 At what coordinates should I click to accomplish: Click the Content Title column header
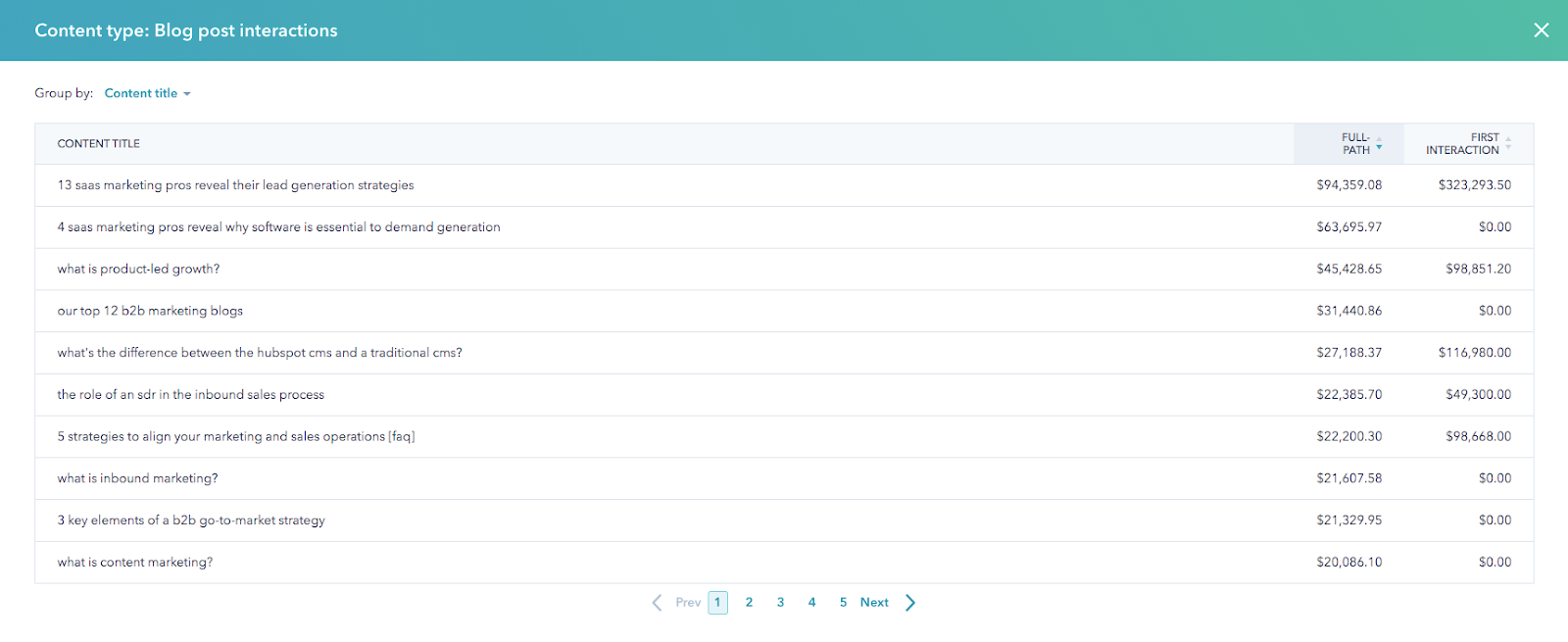(x=99, y=144)
